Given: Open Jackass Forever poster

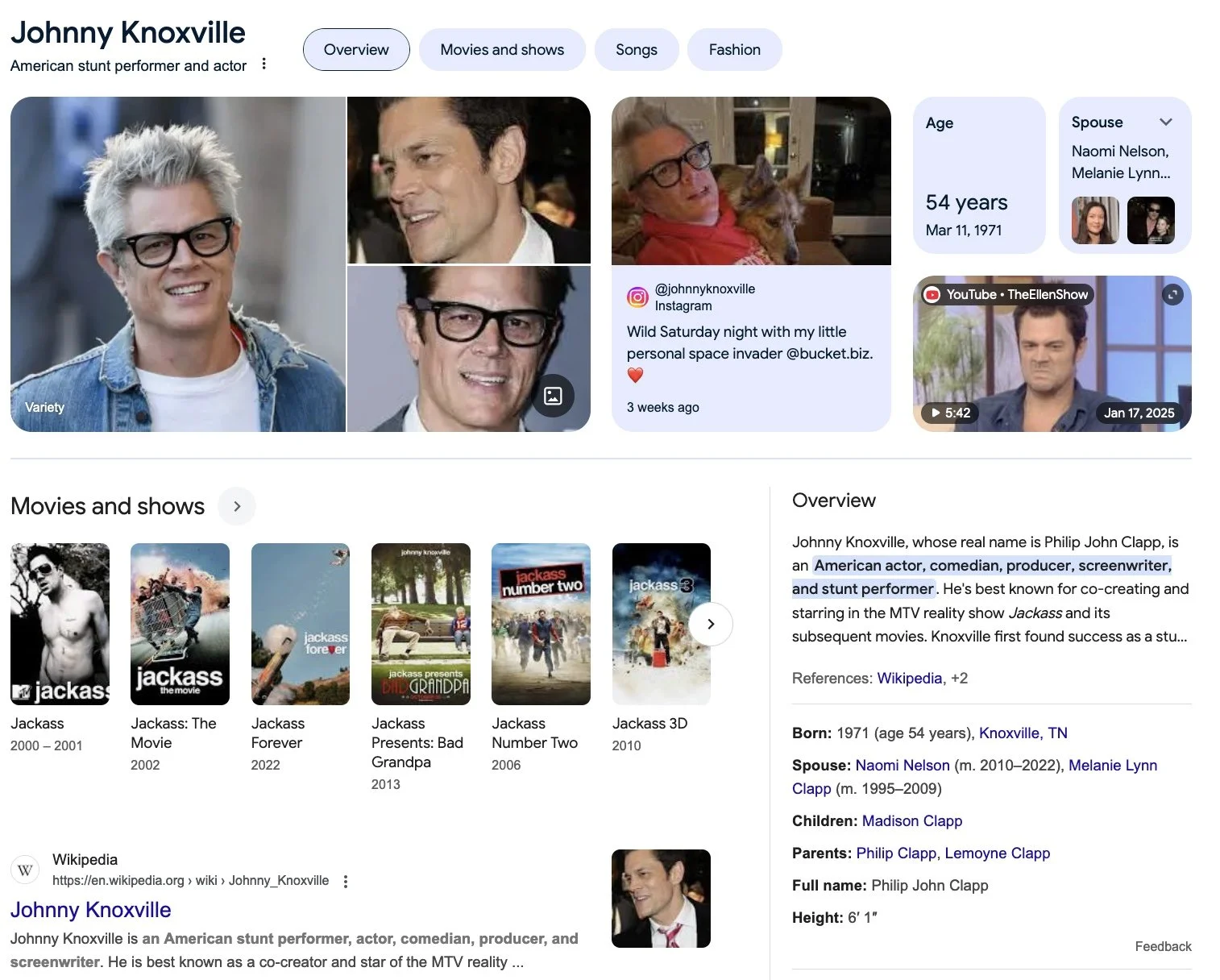Looking at the screenshot, I should [301, 624].
